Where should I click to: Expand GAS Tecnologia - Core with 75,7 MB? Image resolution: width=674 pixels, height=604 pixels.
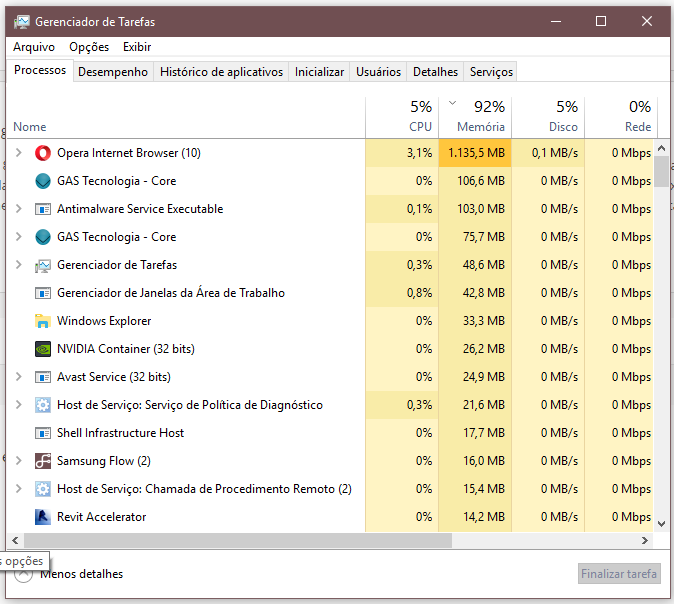(18, 236)
